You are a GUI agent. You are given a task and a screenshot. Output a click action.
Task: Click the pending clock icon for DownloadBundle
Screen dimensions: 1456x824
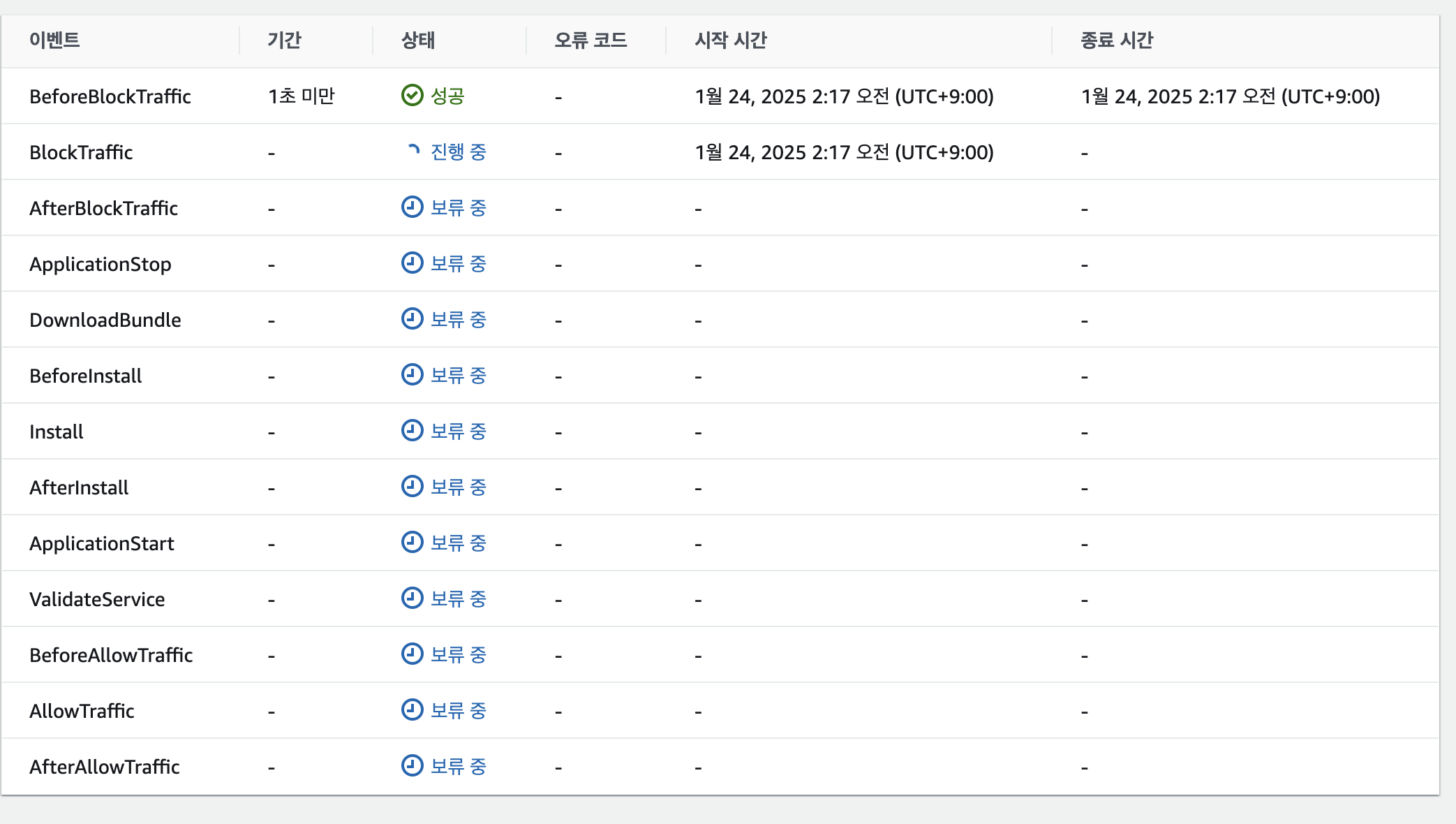point(412,318)
